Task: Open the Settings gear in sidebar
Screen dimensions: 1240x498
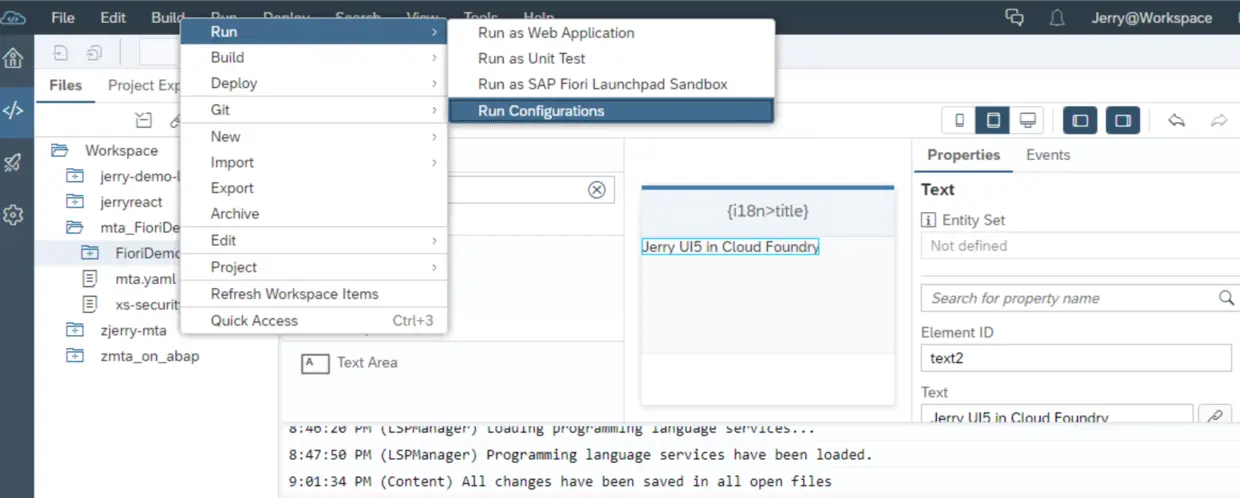Action: (14, 215)
